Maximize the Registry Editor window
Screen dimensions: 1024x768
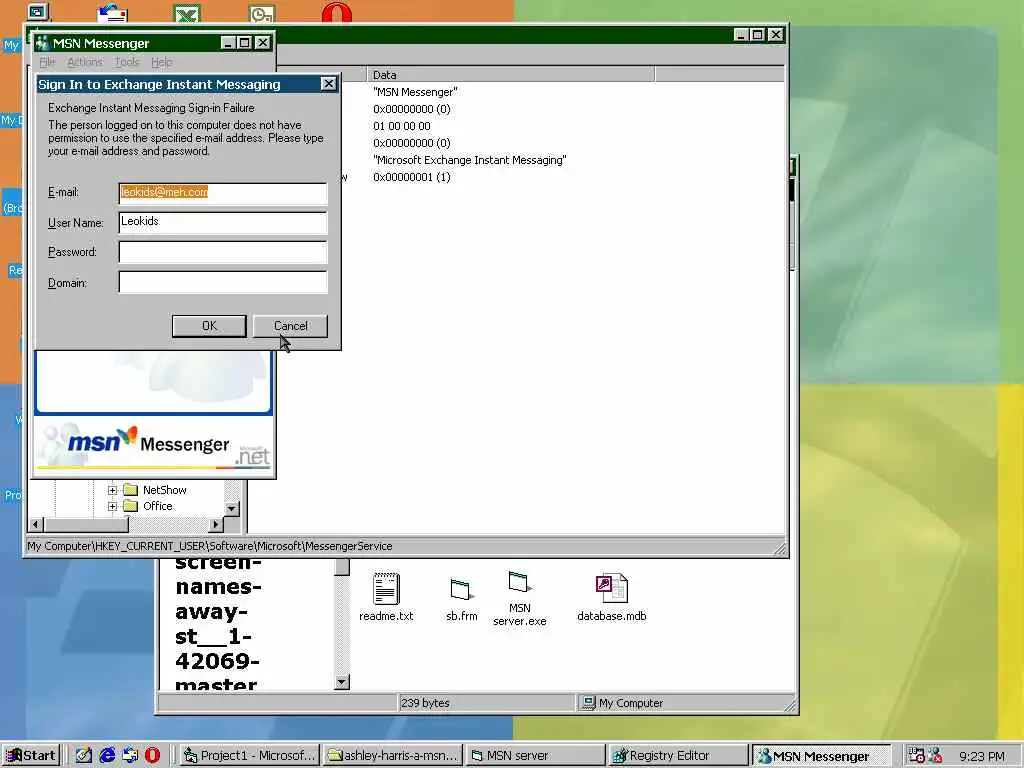tap(757, 35)
